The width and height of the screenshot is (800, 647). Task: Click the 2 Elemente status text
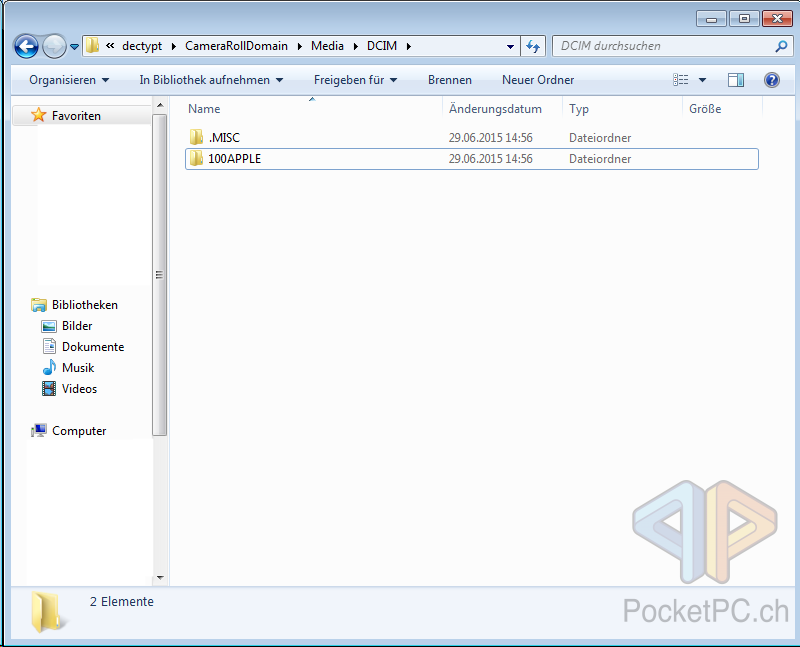[x=121, y=602]
